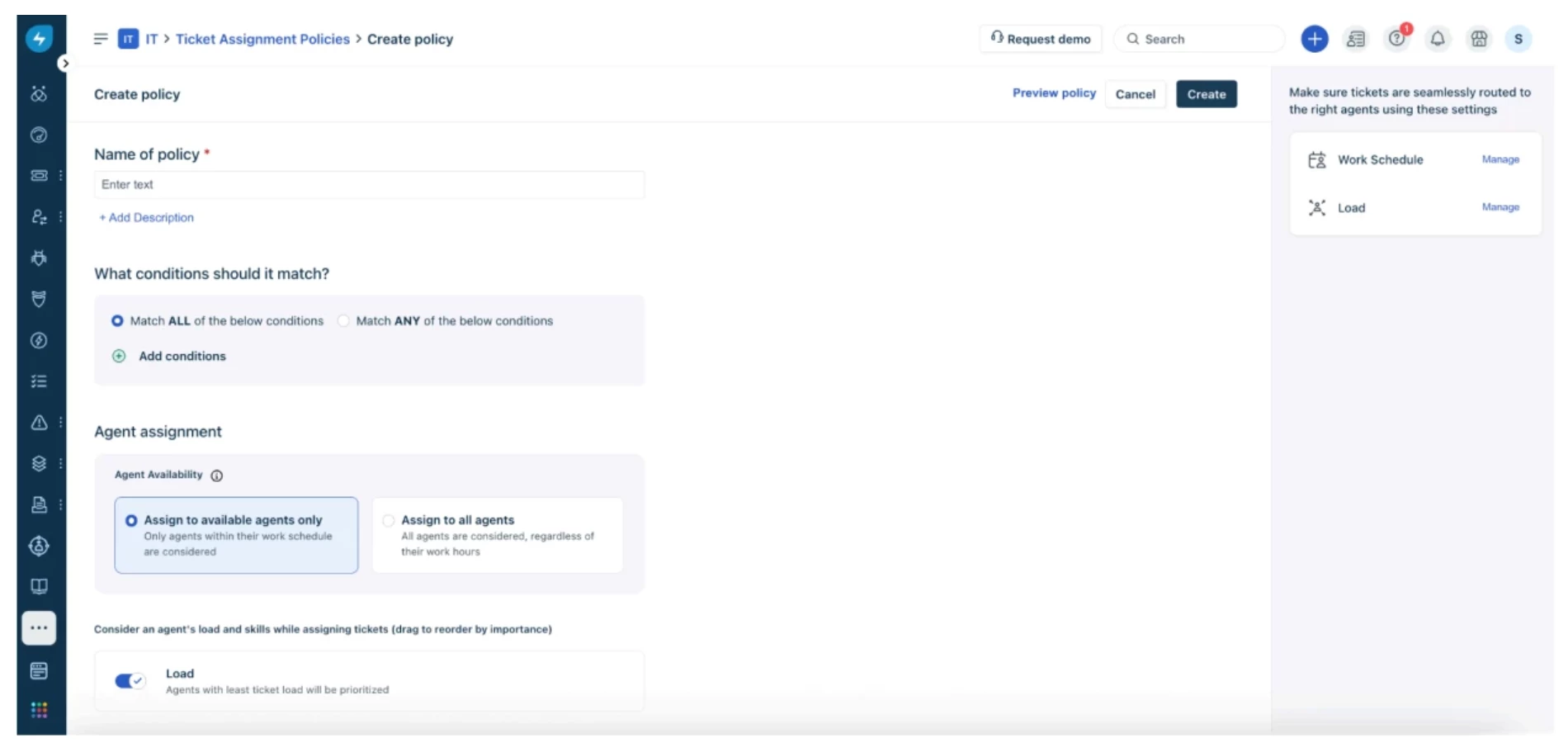Image resolution: width=1568 pixels, height=743 pixels.
Task: Go to IT breadcrumb link
Action: coord(152,39)
